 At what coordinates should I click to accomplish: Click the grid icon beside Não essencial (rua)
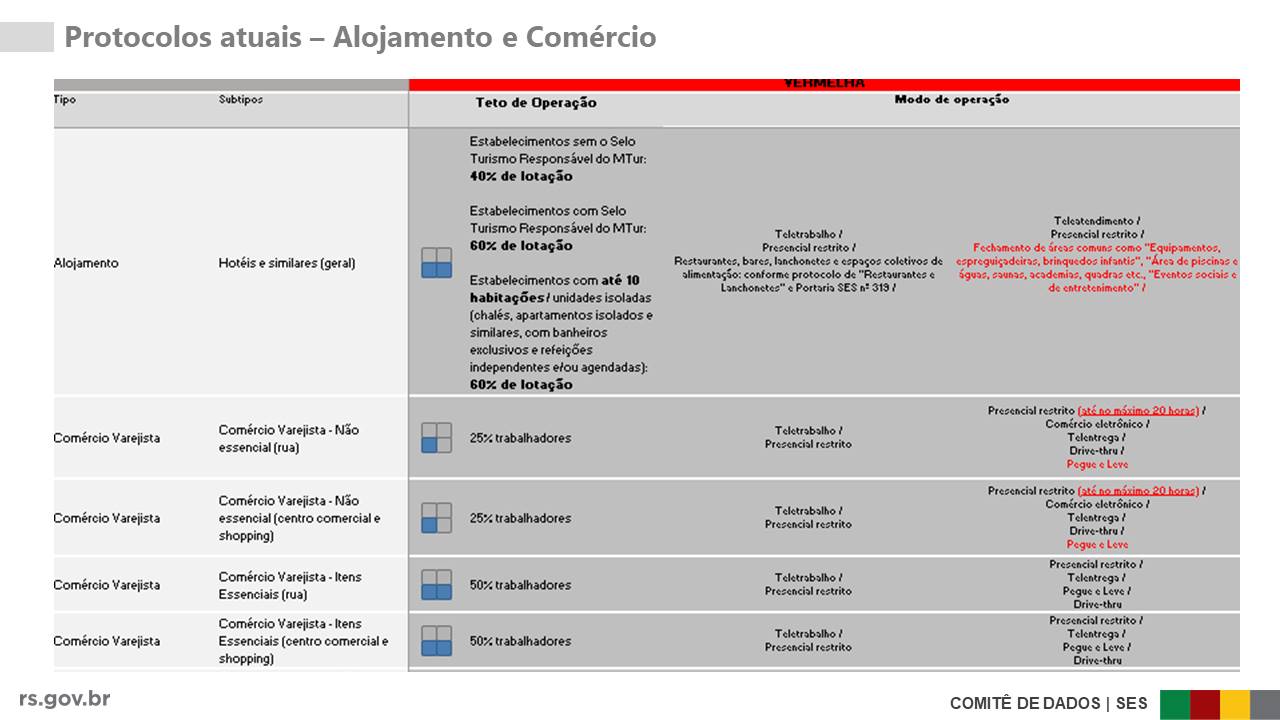click(436, 438)
